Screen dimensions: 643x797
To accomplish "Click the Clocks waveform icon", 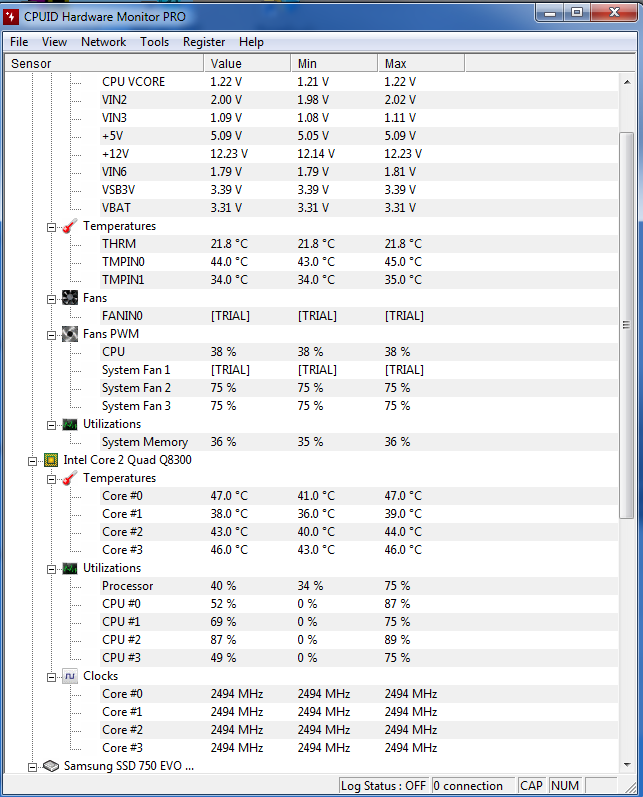I will click(70, 676).
